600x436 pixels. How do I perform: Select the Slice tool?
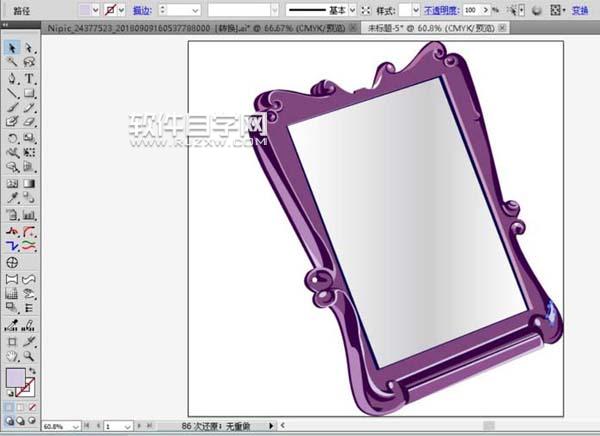coord(29,341)
